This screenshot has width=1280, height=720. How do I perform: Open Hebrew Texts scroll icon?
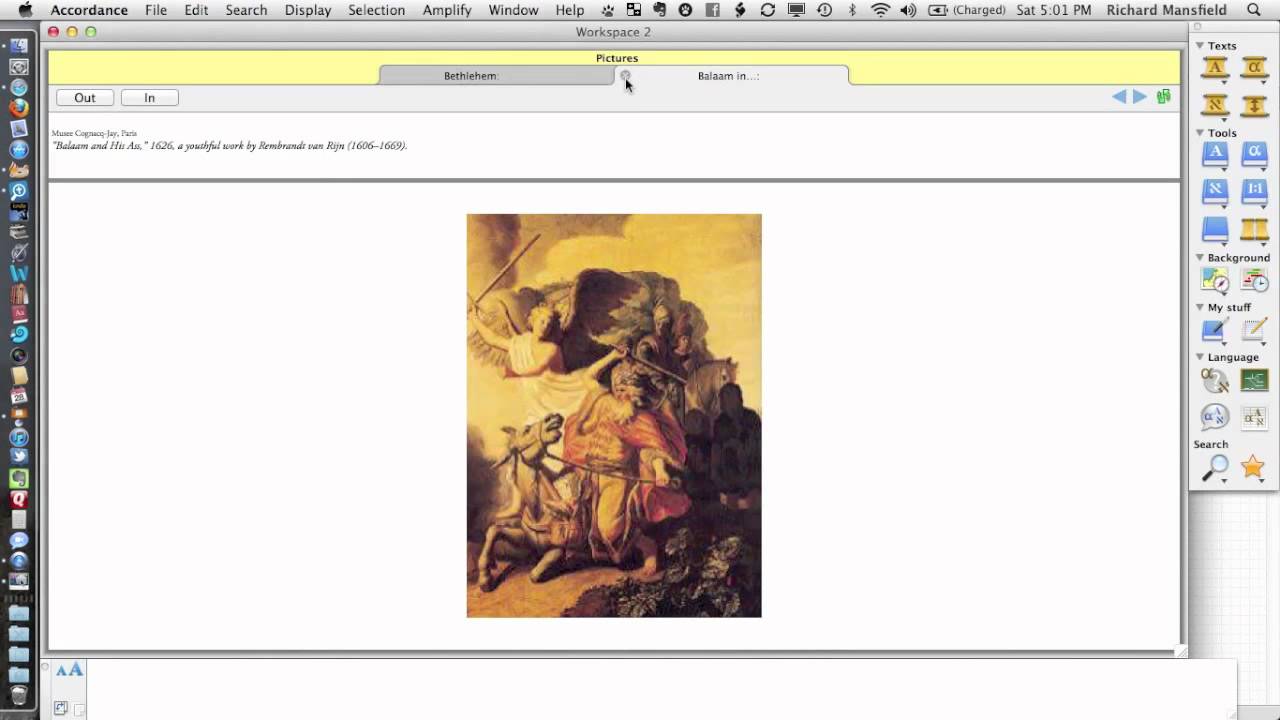(1215, 105)
